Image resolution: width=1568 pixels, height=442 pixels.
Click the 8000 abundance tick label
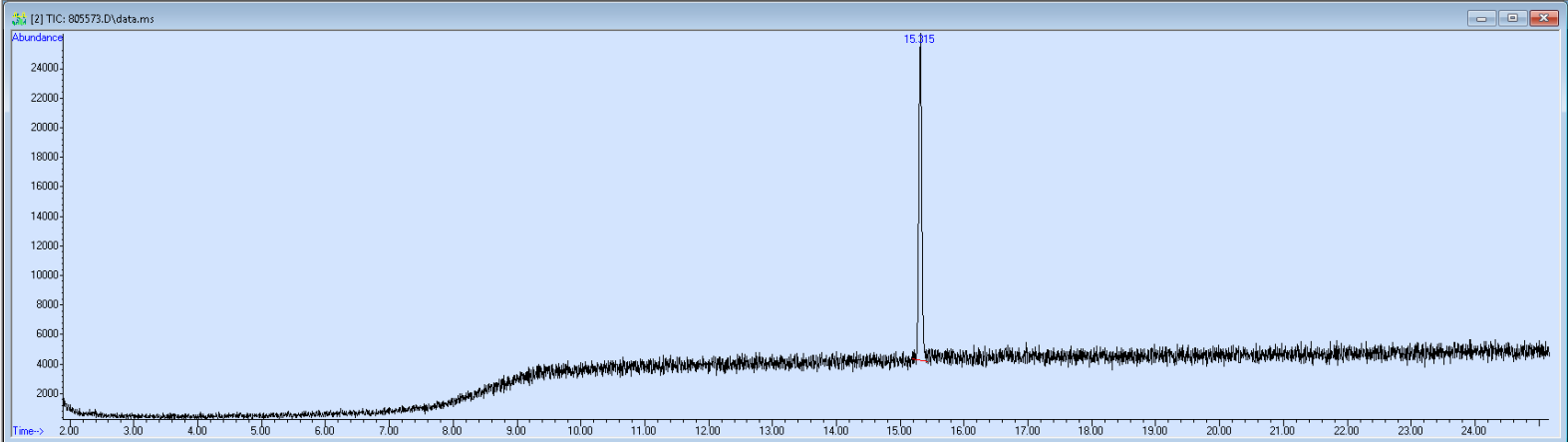click(48, 304)
